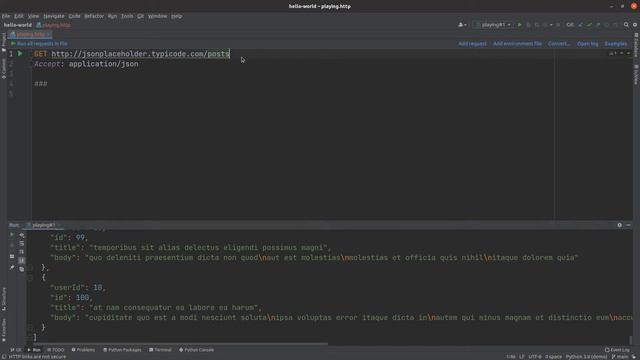Open the Code menu

click(x=74, y=16)
